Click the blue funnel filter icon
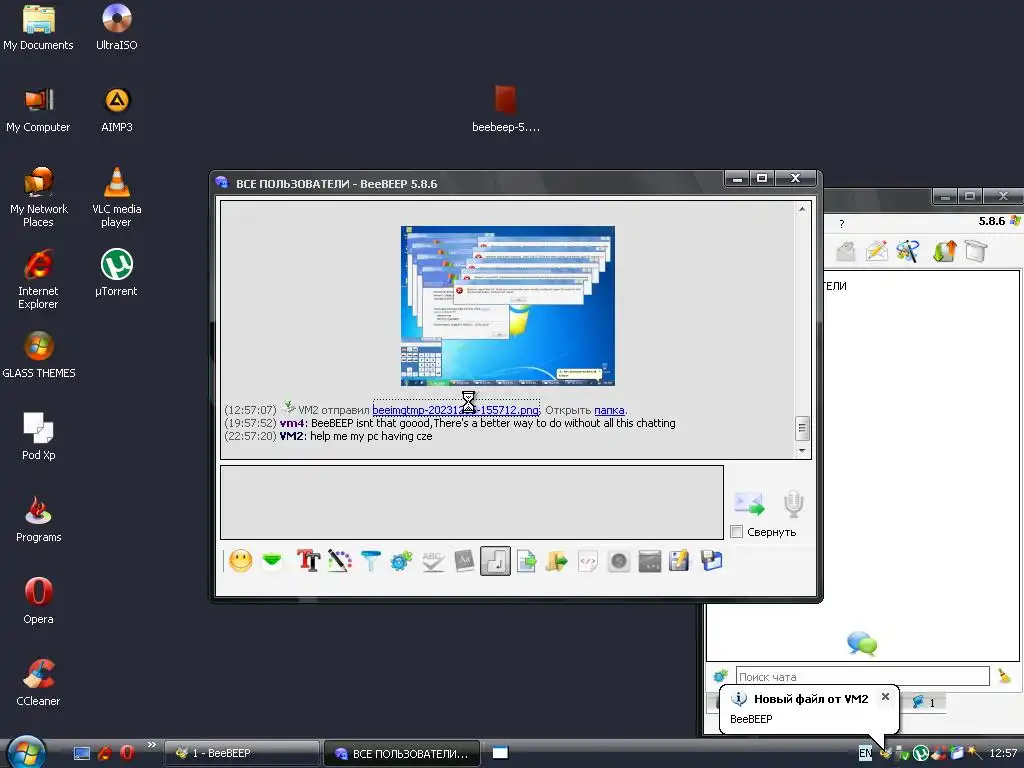Image resolution: width=1024 pixels, height=768 pixels. point(370,561)
